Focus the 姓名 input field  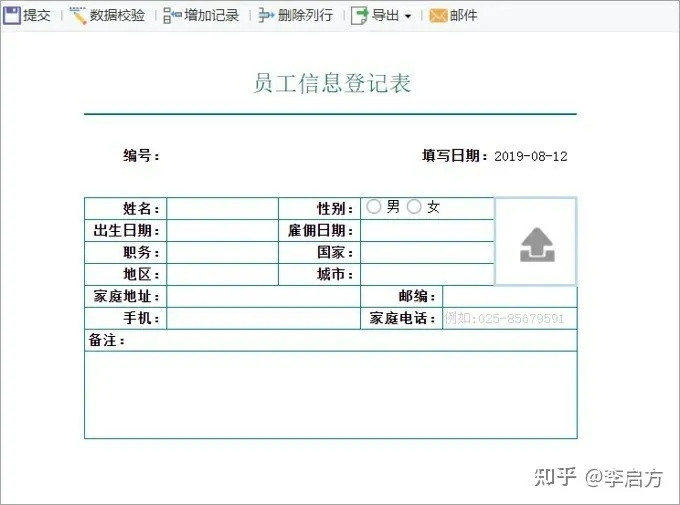click(x=222, y=209)
